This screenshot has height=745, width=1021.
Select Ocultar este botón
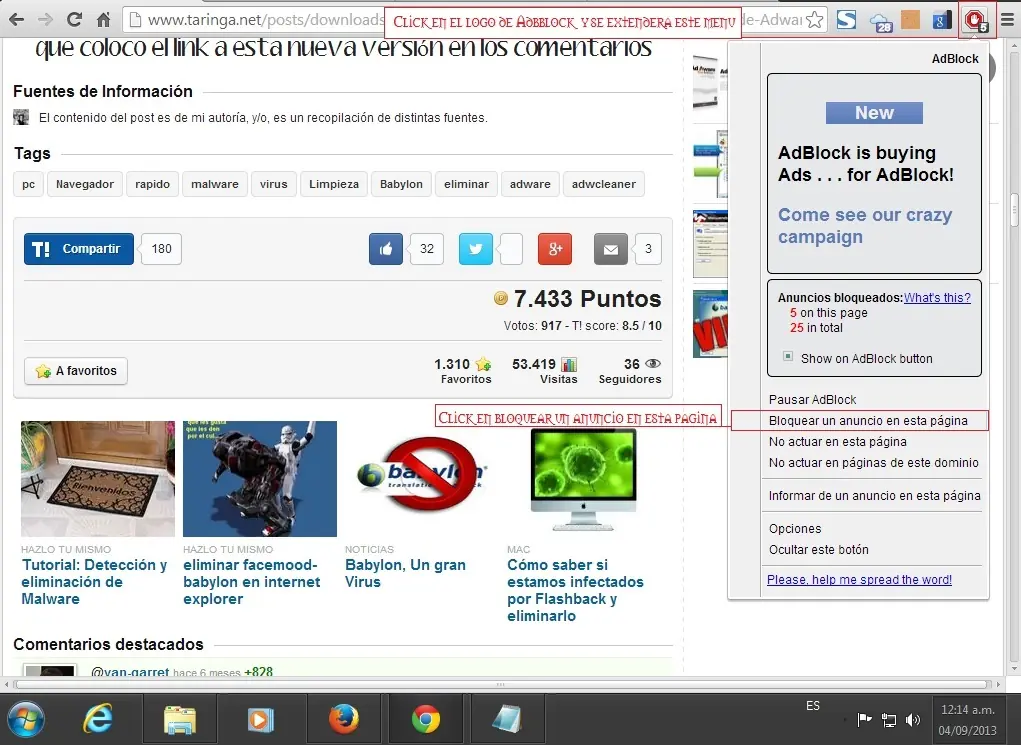[818, 550]
